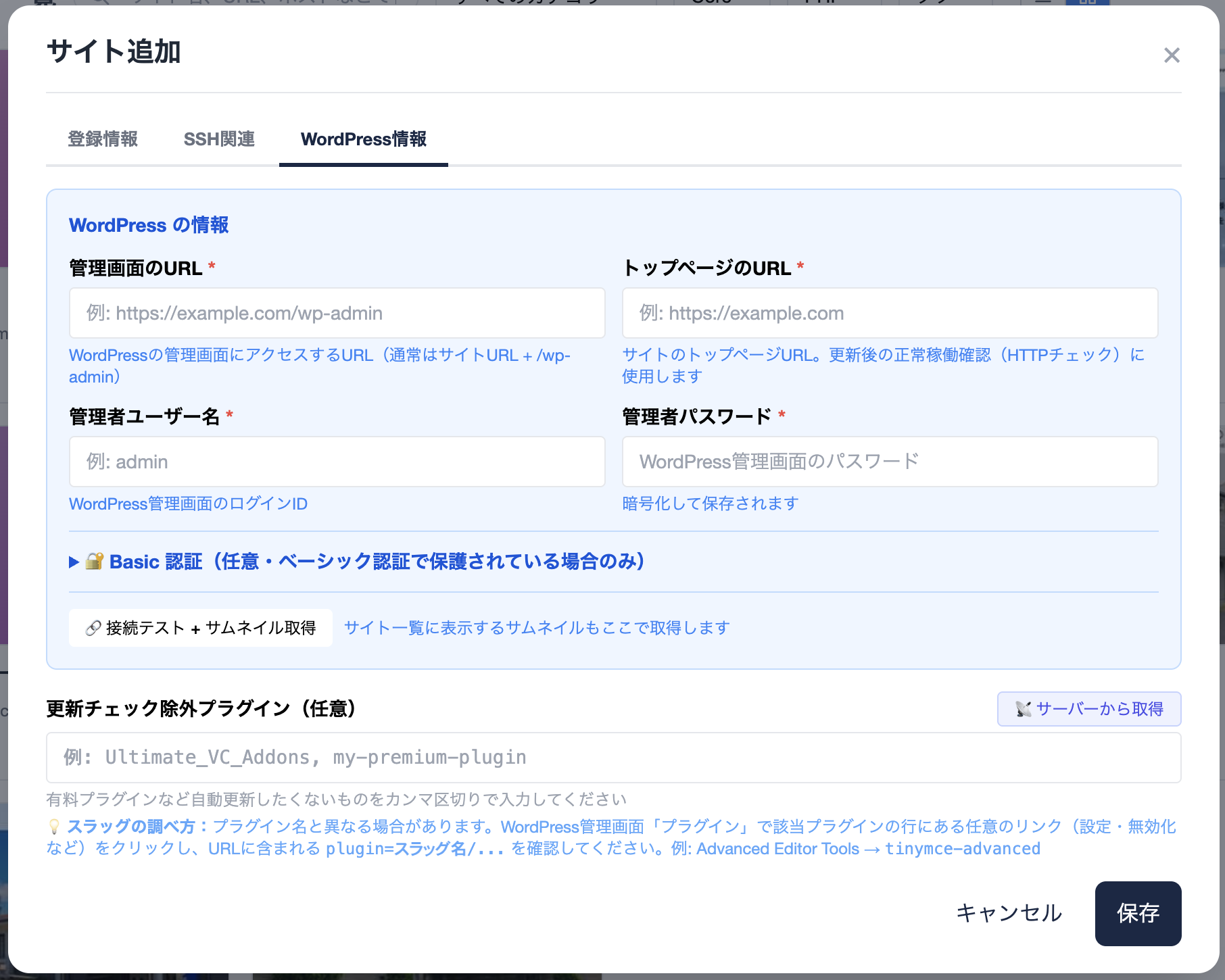
Task: Click the 有料プラグインなど自動更新したくないもの hint text
Action: [337, 800]
